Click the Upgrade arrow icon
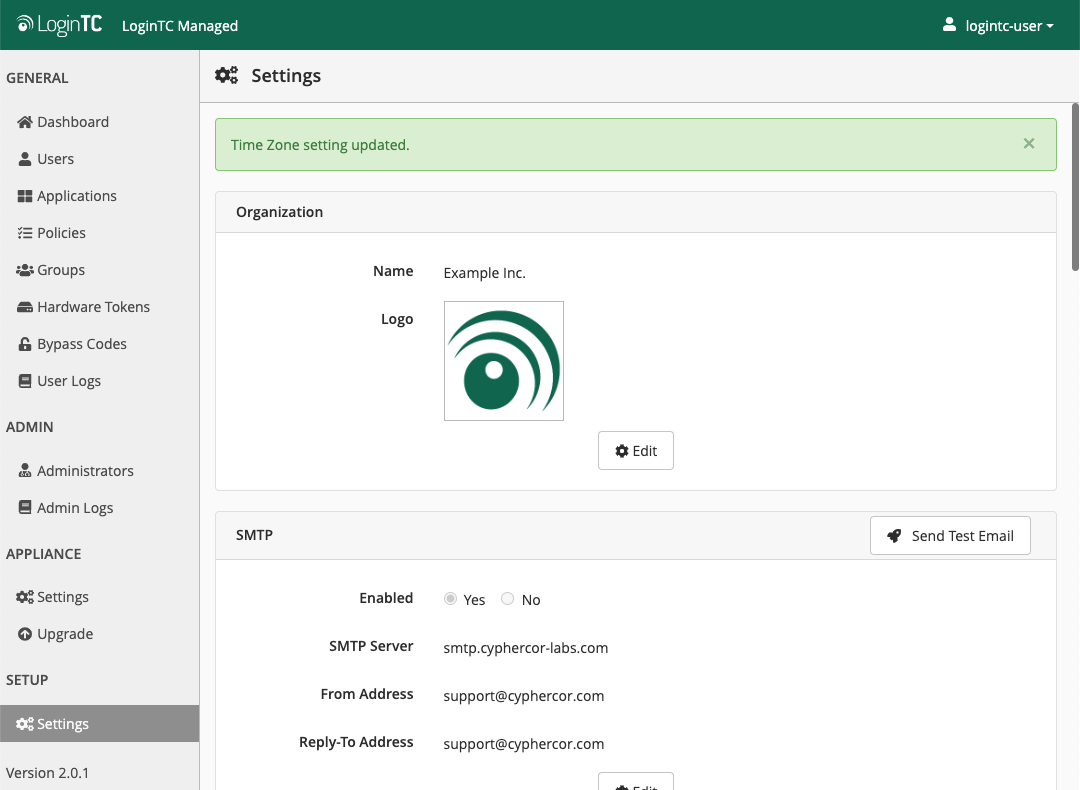1080x790 pixels. [25, 634]
